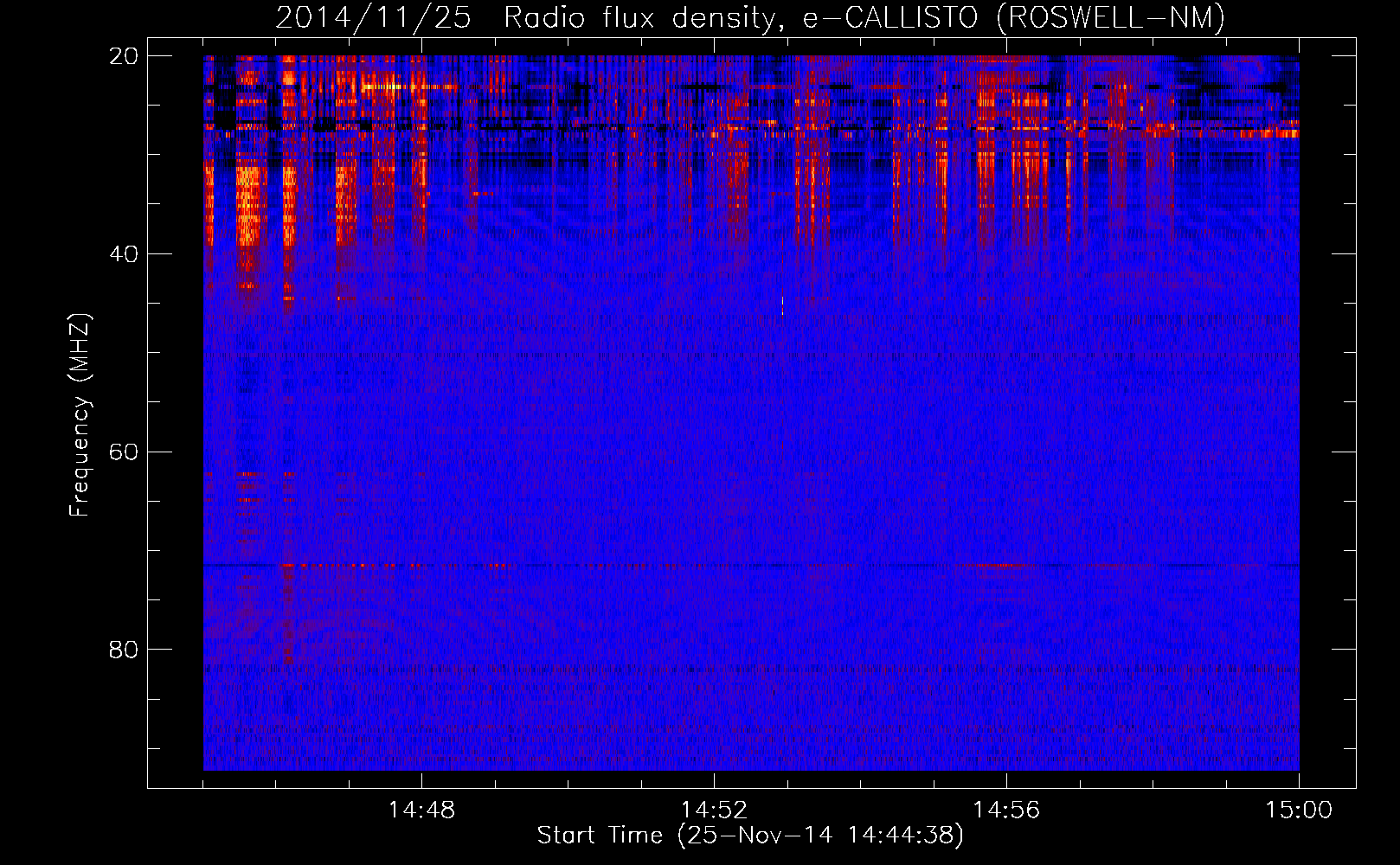Click the 14:48 time tick label
Screen dimensions: 1400x865
[x=421, y=811]
